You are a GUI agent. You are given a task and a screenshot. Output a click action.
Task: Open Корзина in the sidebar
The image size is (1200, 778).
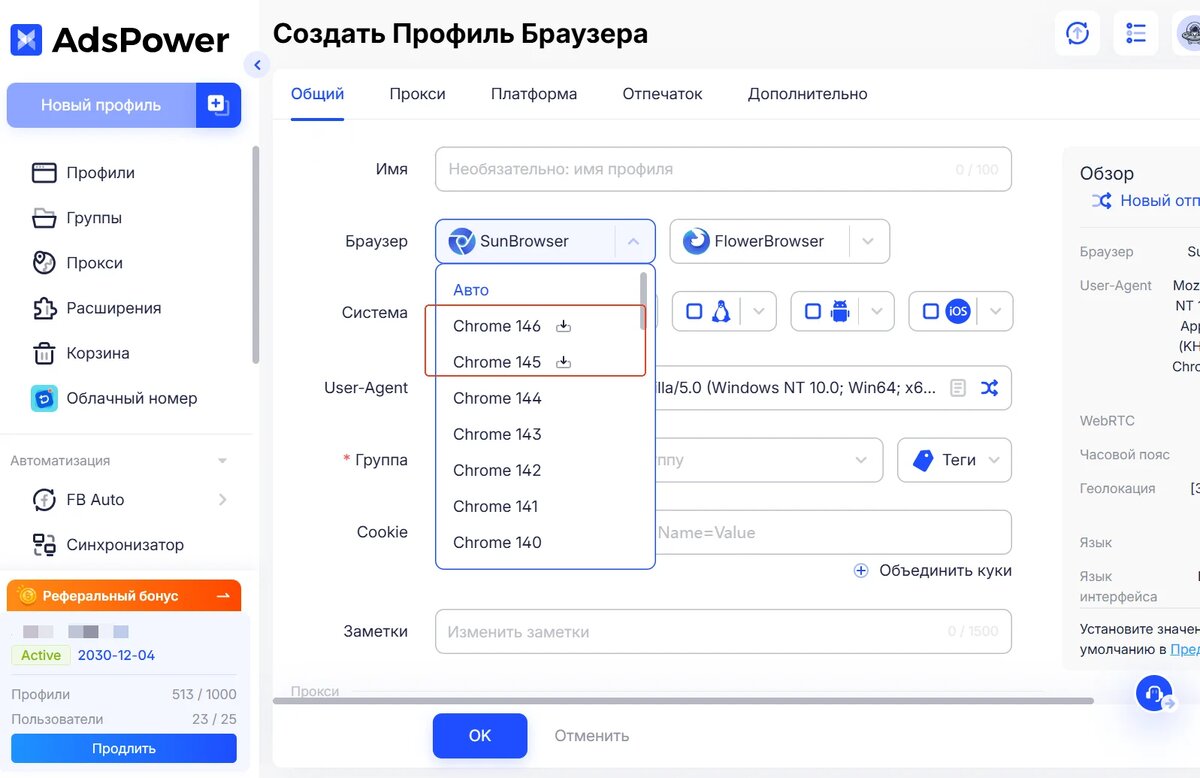[x=97, y=353]
